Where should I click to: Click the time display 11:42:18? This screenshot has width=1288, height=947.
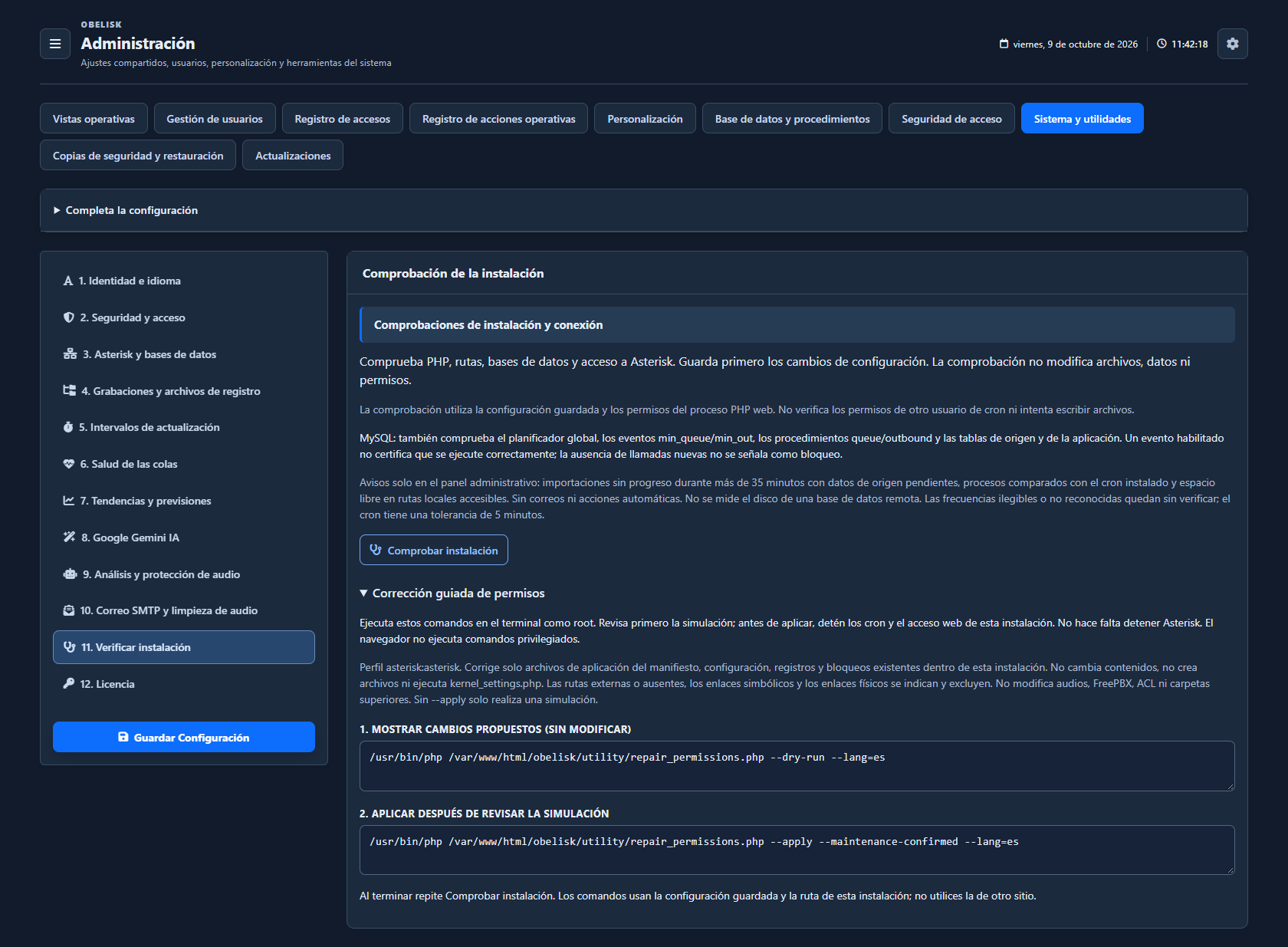pyautogui.click(x=1190, y=44)
